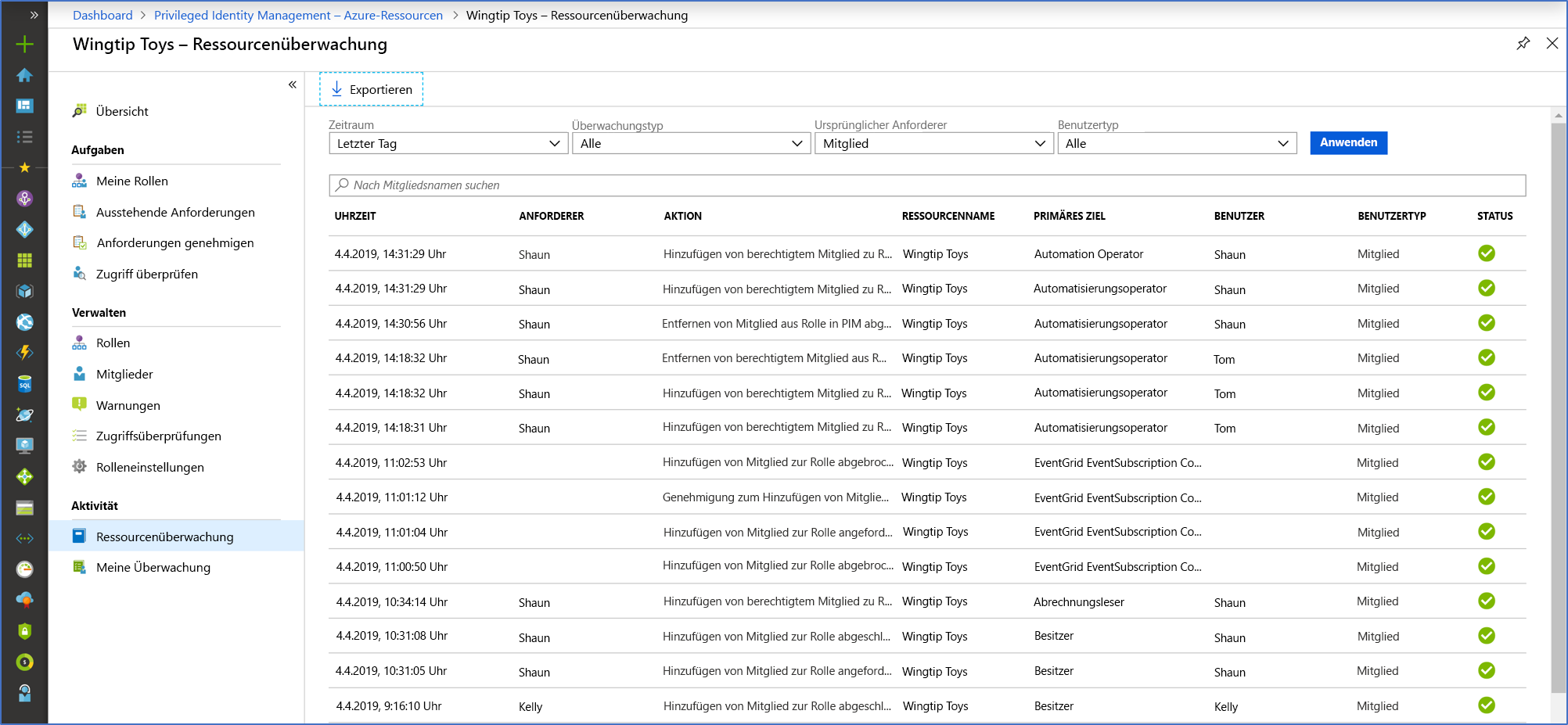
Task: Open the All services list icon
Action: [24, 137]
